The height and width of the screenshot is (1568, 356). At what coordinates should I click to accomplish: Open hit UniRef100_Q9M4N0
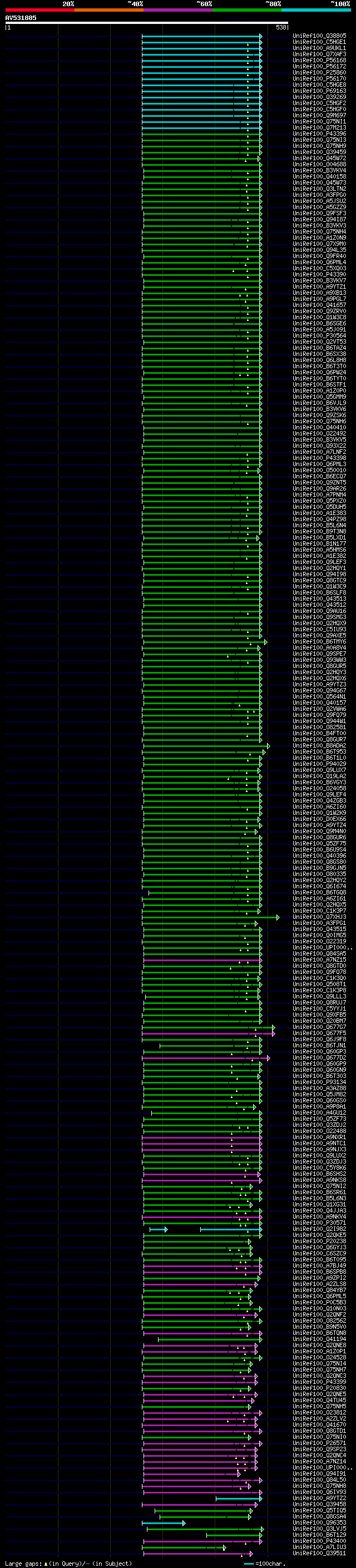[319, 832]
